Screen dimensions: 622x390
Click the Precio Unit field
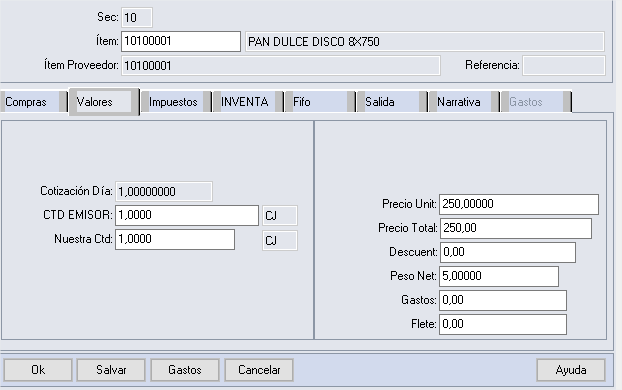[x=519, y=204]
